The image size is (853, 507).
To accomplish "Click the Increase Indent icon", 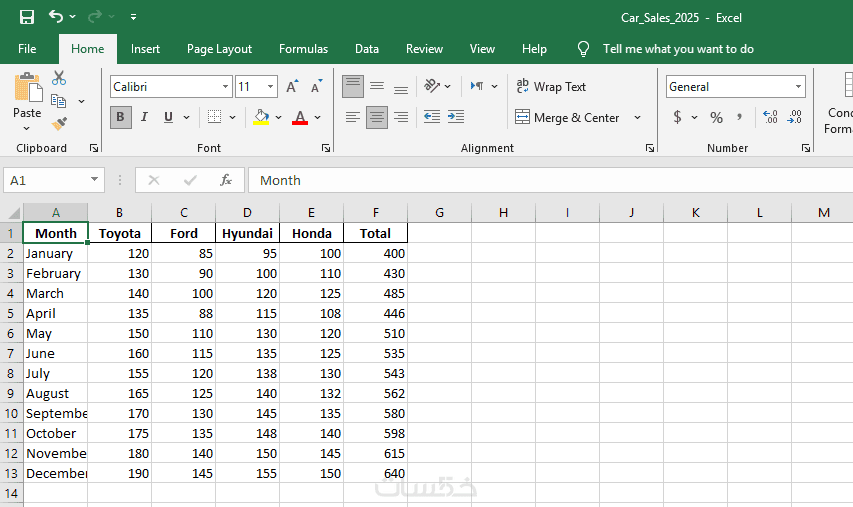I will [x=456, y=116].
